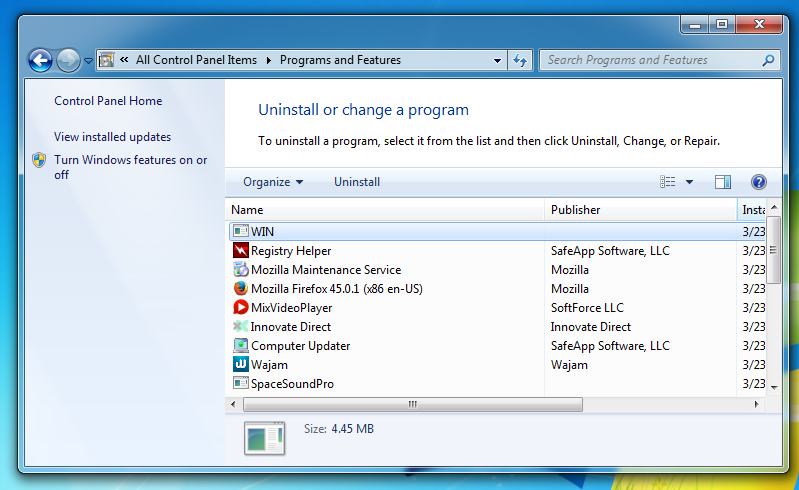Select Mozilla Firefox 45.0.1 (x86 en-US) text
The image size is (799, 490).
pyautogui.click(x=337, y=289)
